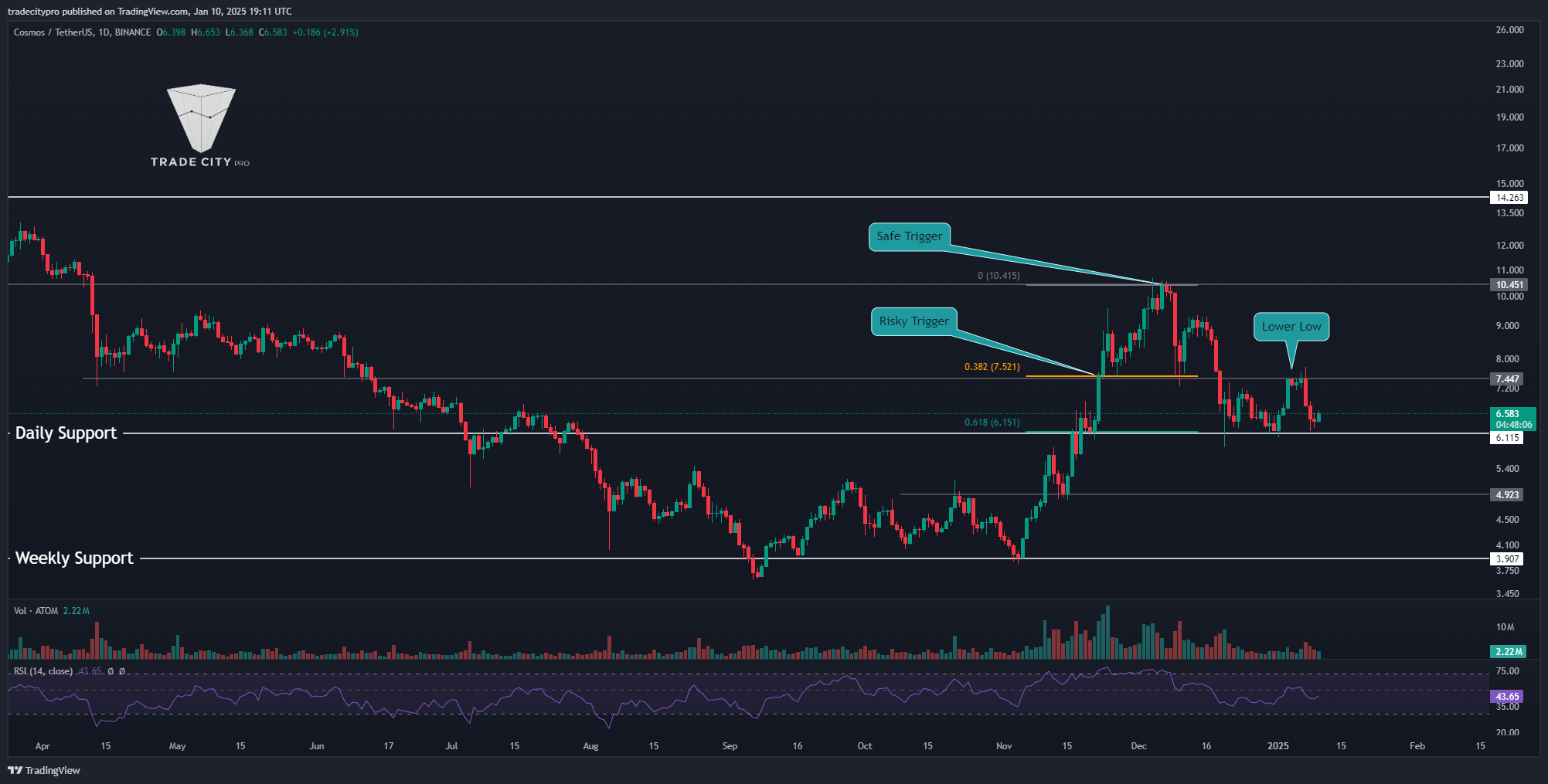Click the Daily Support label
This screenshot has width=1548, height=784.
66,433
